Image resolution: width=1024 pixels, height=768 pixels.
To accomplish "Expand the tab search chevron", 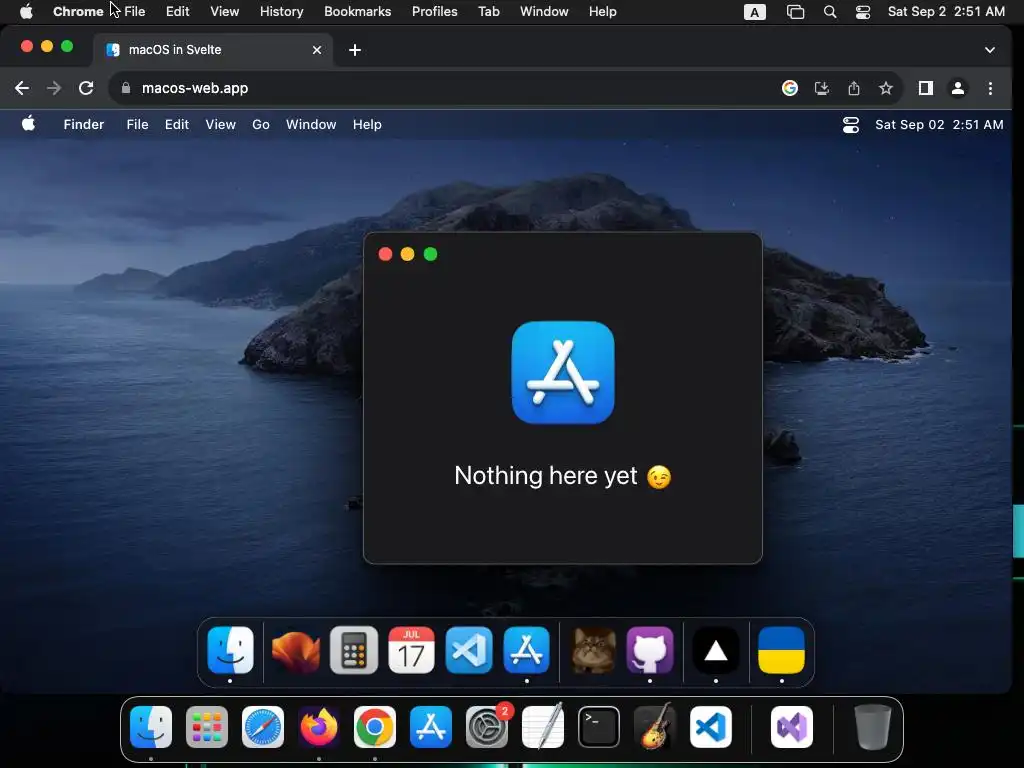I will pyautogui.click(x=990, y=50).
